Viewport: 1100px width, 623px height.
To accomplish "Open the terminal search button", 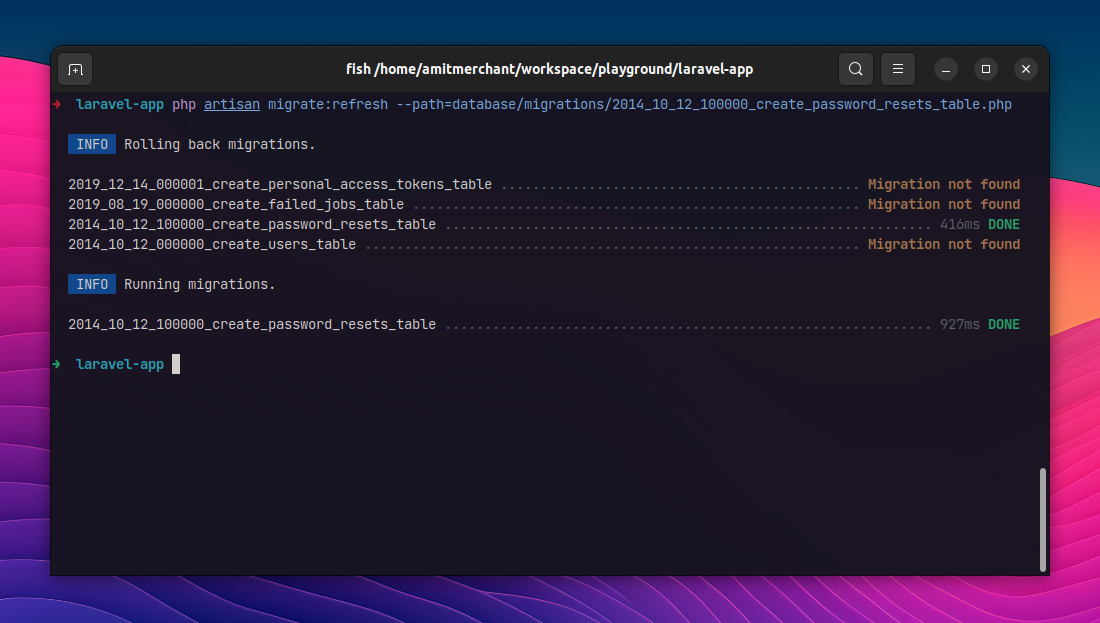I will click(855, 69).
